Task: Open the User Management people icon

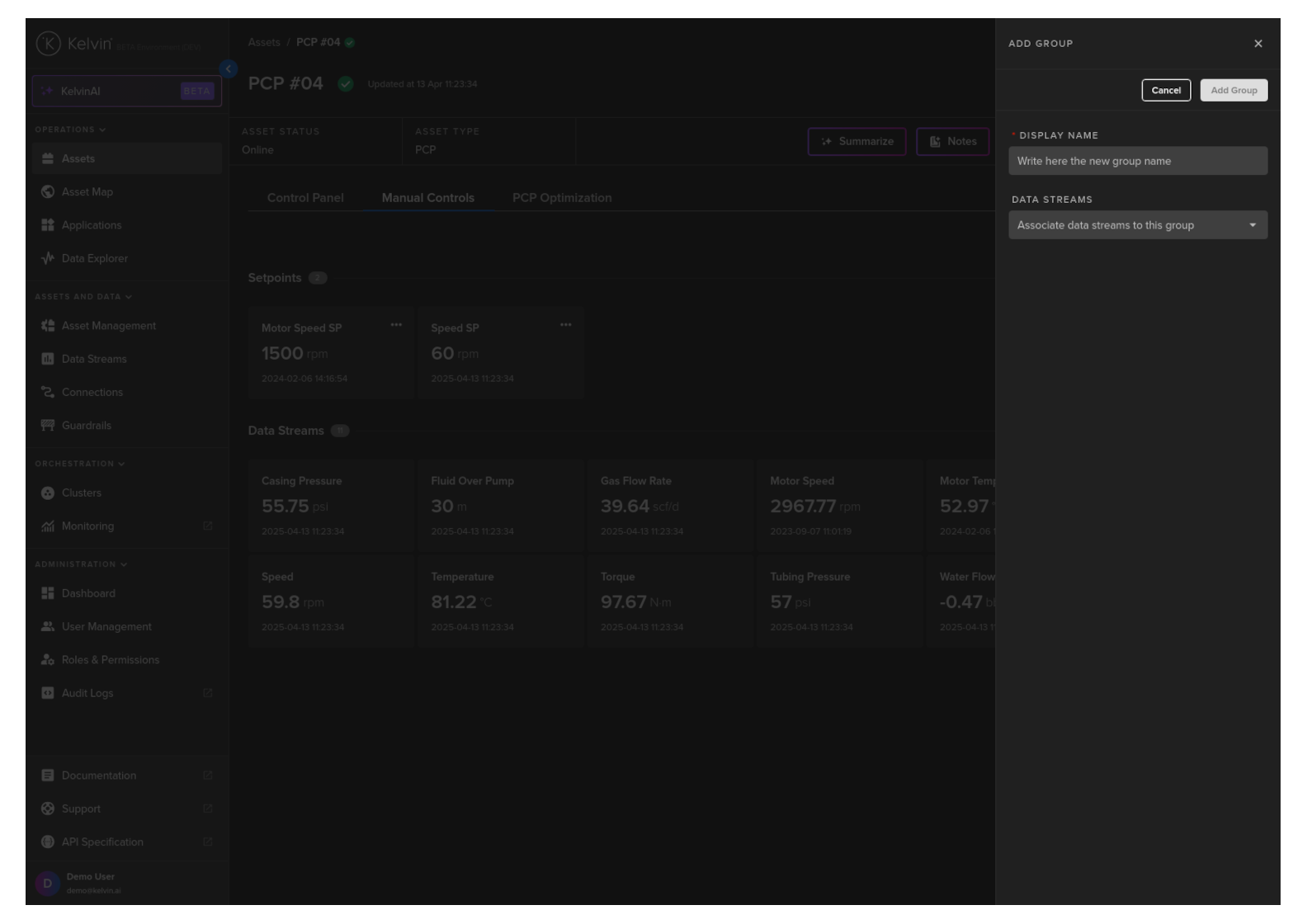Action: coord(48,627)
